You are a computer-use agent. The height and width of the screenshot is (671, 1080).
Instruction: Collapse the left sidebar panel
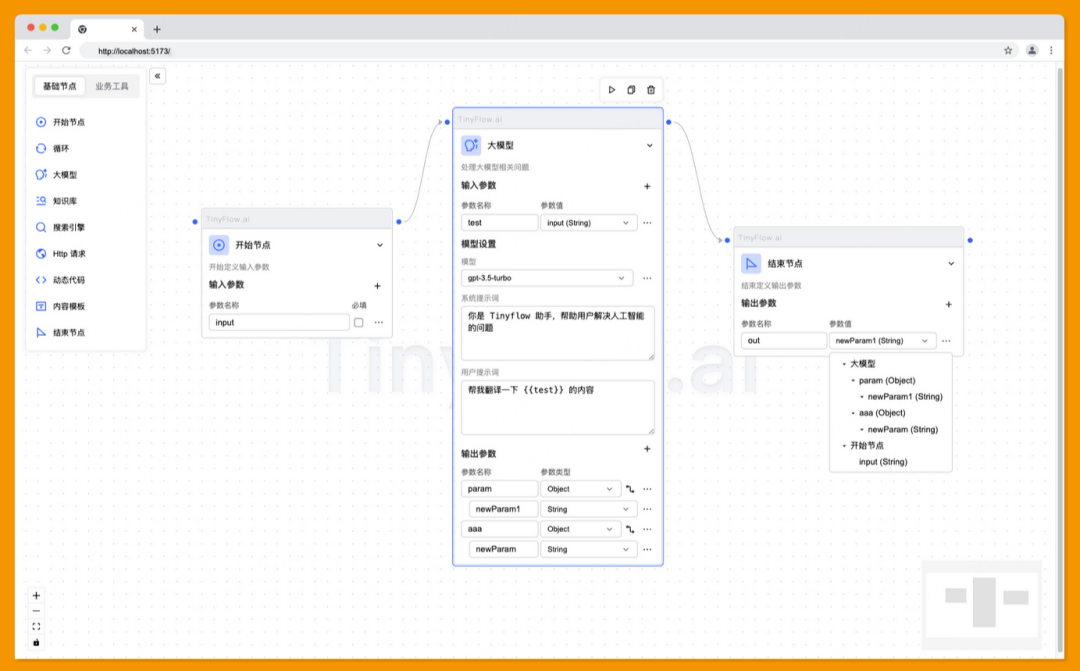click(x=158, y=76)
